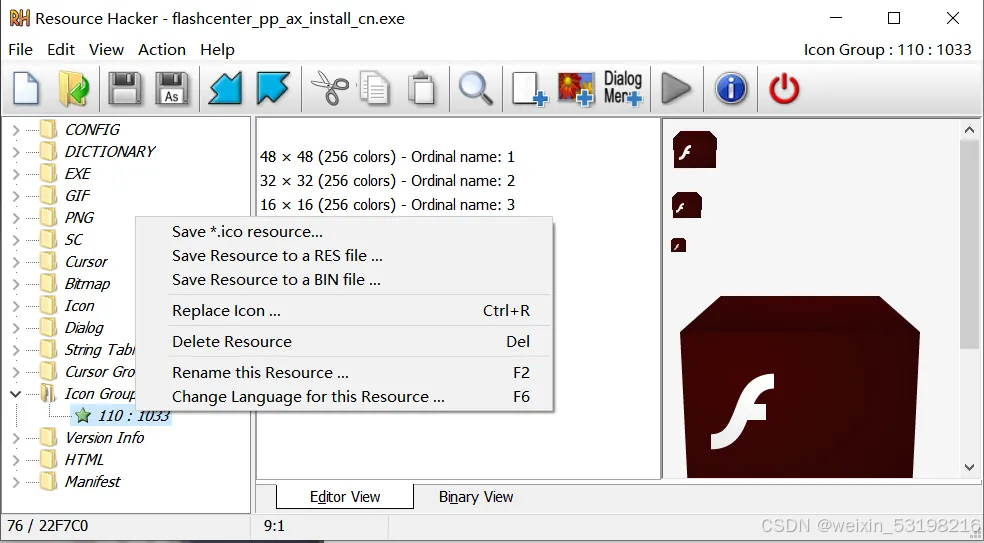Open the View menu
Screen dimensions: 984x543
tap(106, 50)
